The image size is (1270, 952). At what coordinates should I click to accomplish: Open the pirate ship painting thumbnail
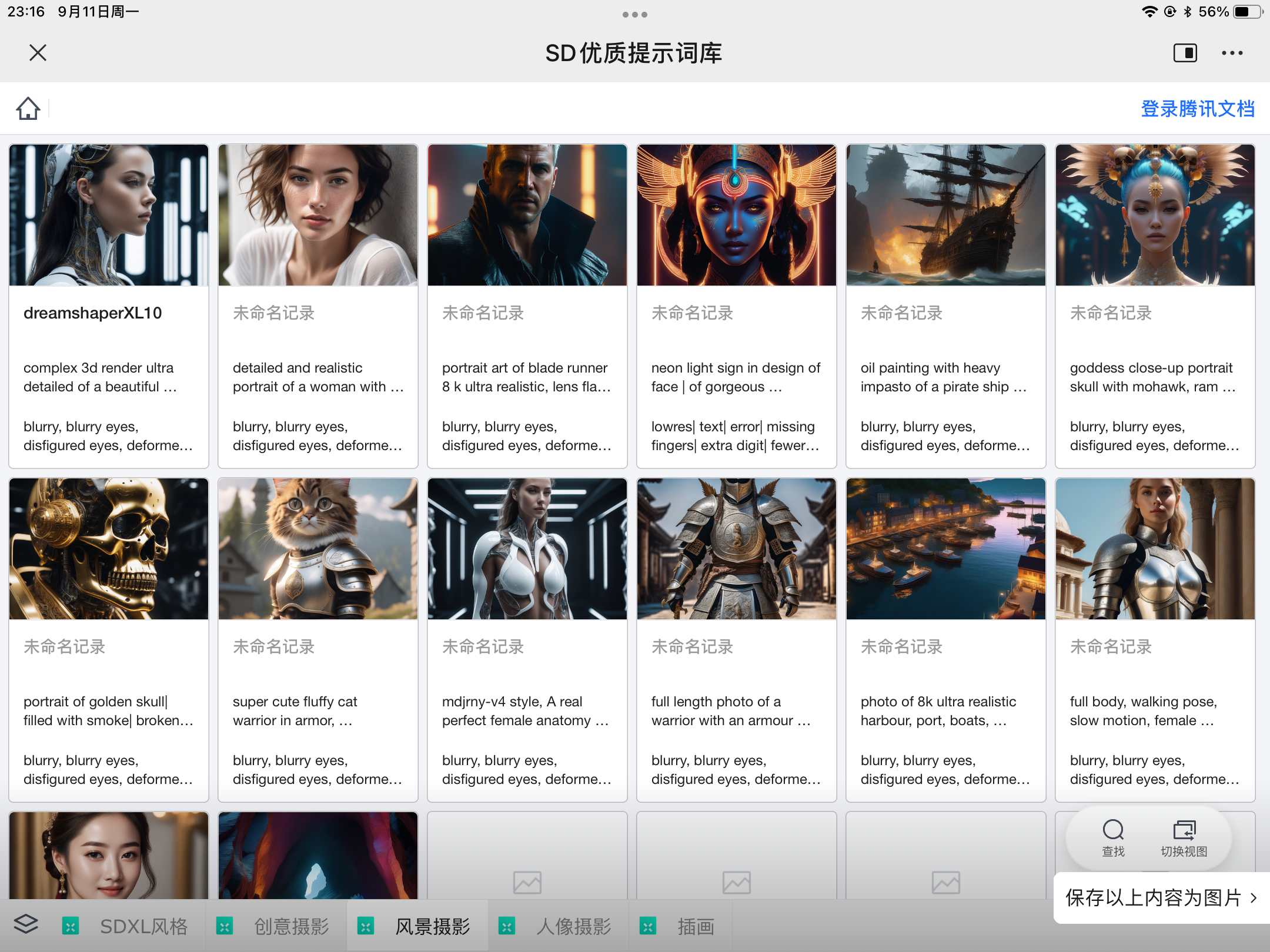(x=945, y=215)
